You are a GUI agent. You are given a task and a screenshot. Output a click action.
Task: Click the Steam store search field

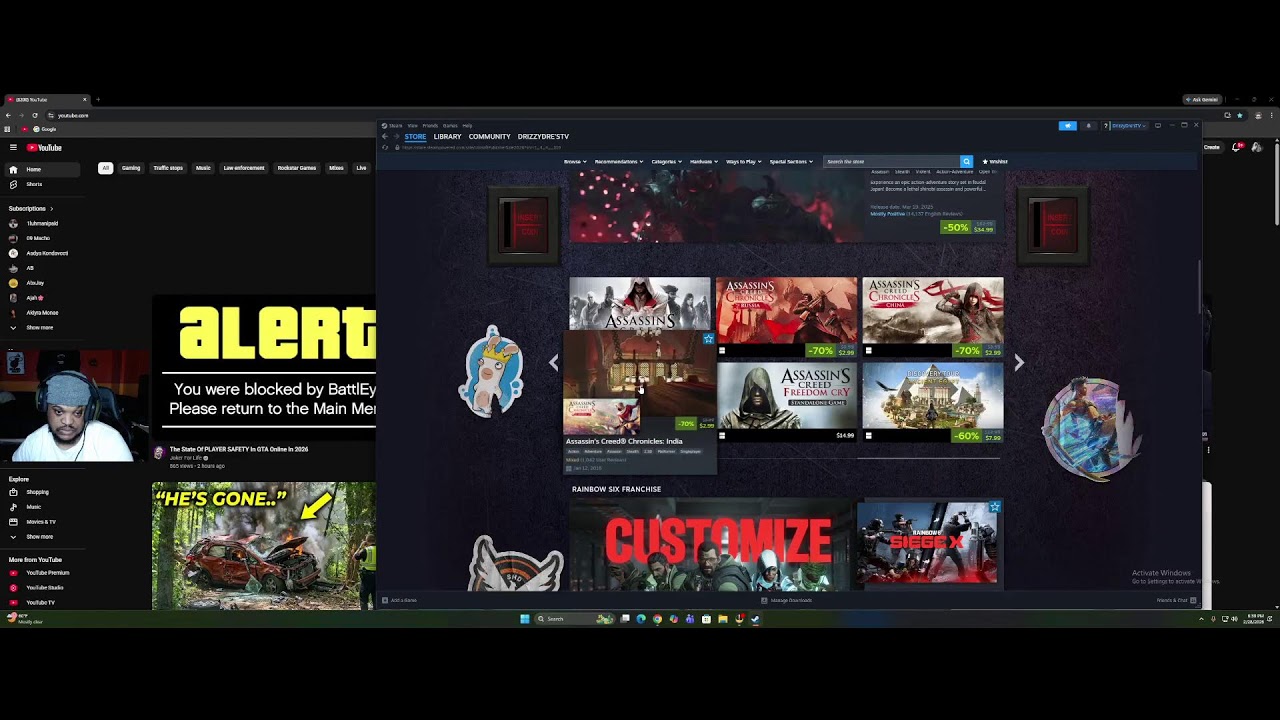pos(891,161)
